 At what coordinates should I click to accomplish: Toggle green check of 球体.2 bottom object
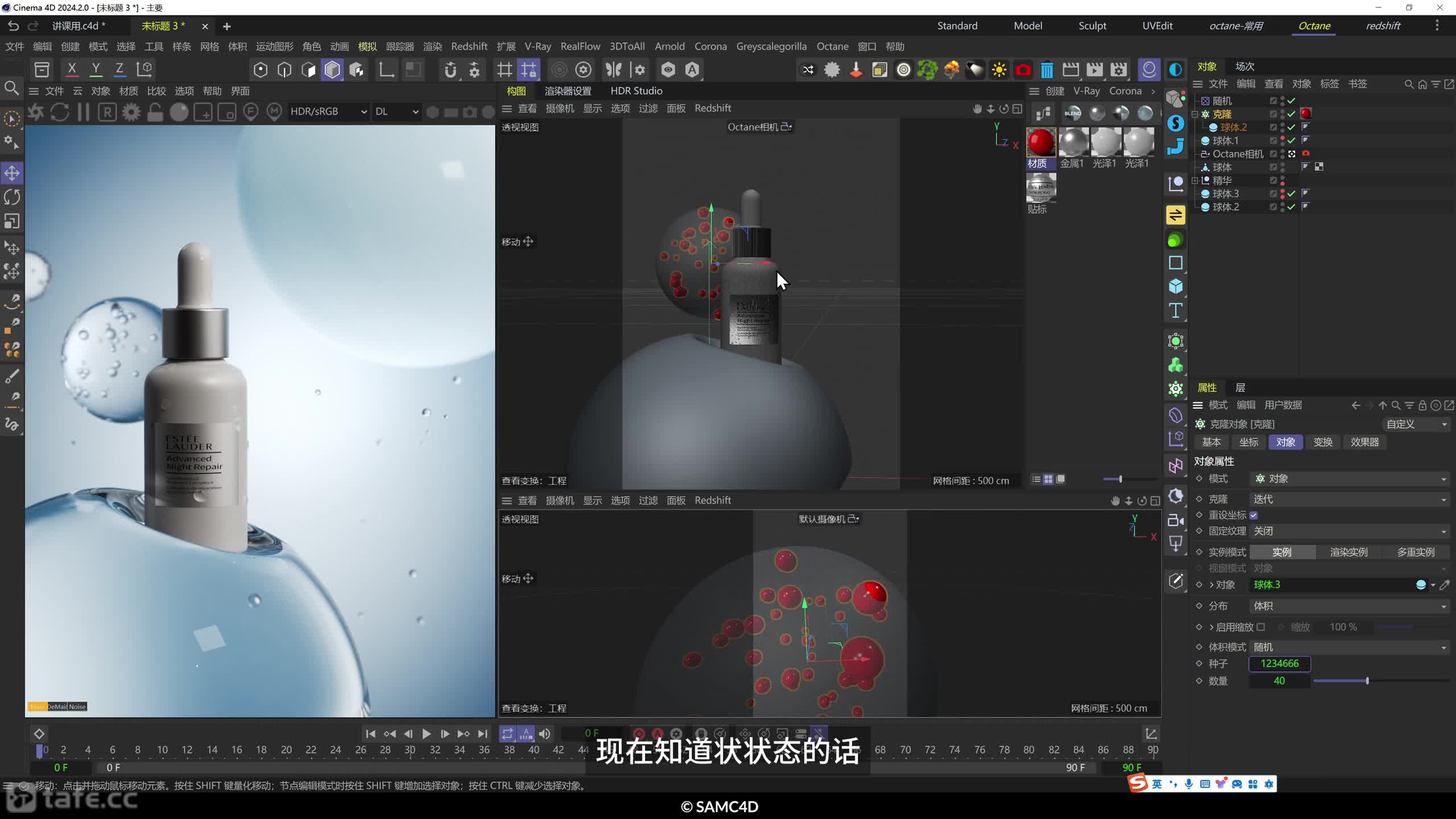1292,207
